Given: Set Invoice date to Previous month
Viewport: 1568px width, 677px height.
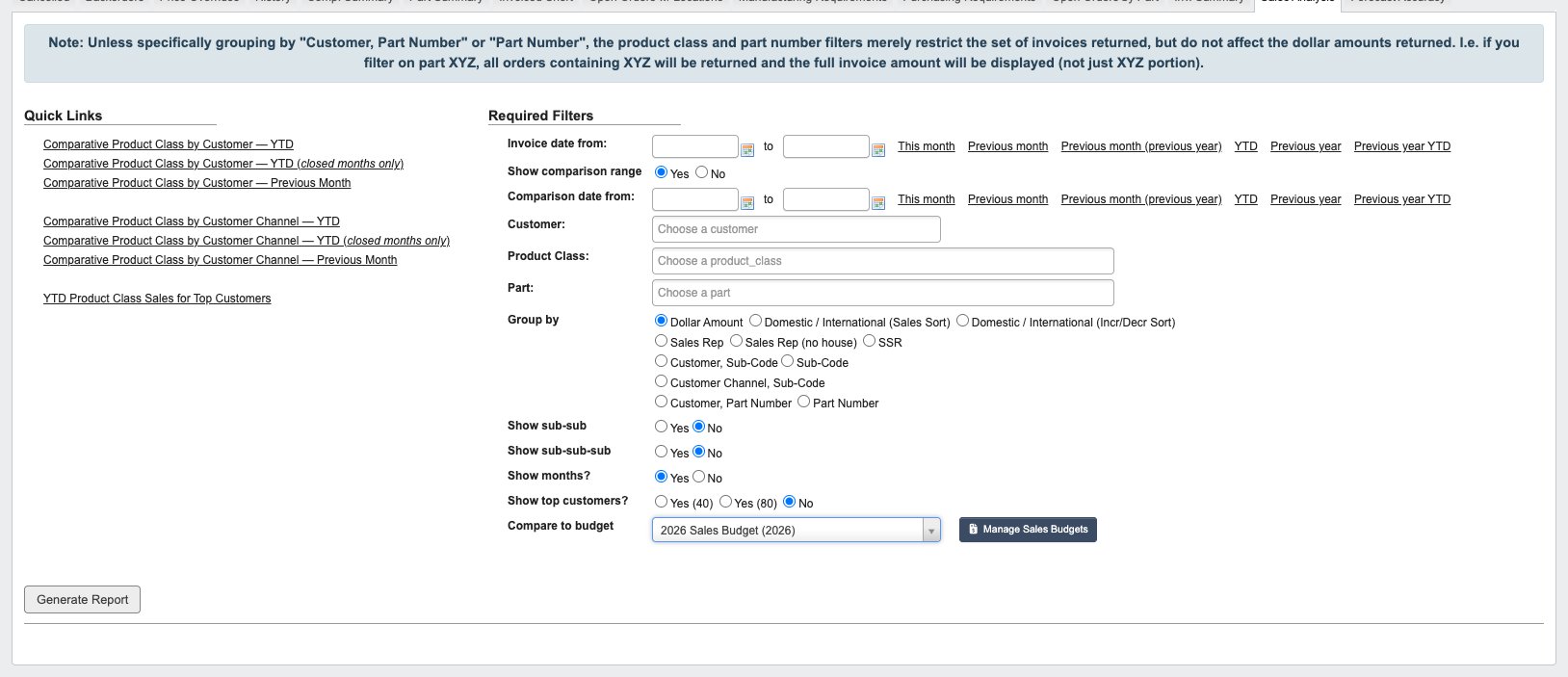Looking at the screenshot, I should point(1007,146).
